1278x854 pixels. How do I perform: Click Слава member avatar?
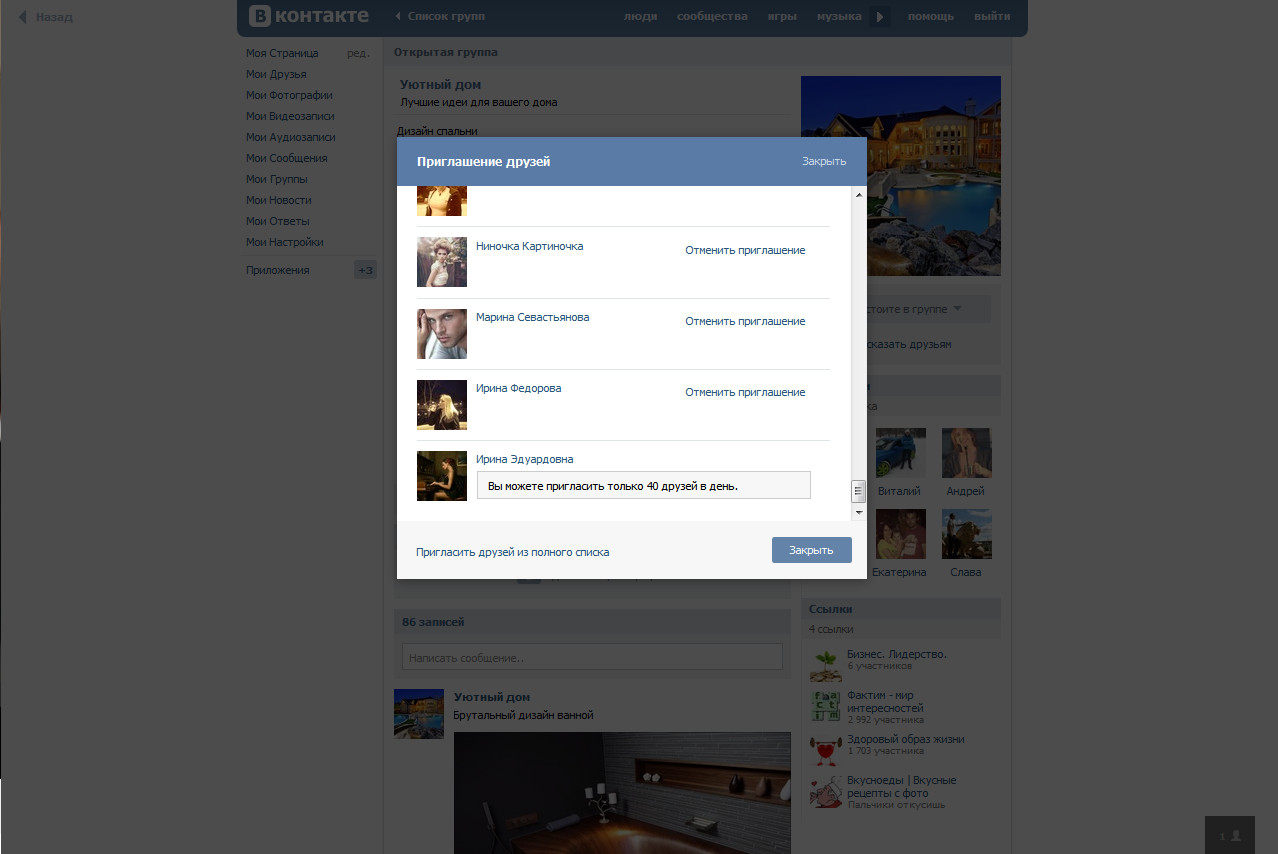966,534
